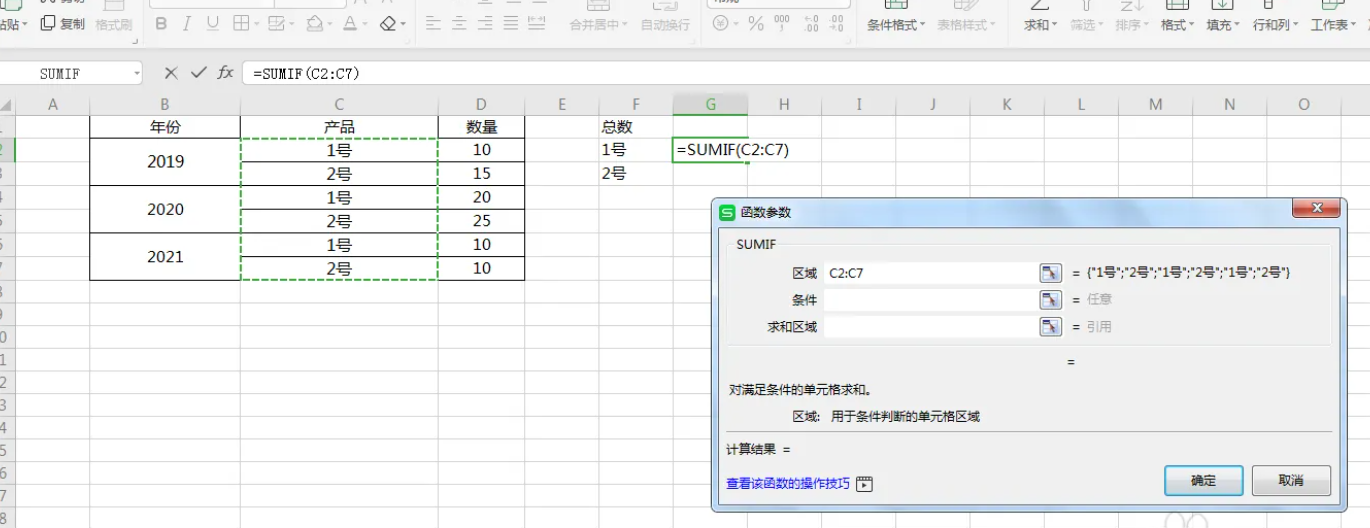This screenshot has width=1370, height=528.
Task: Click the formula bar text
Action: point(307,74)
